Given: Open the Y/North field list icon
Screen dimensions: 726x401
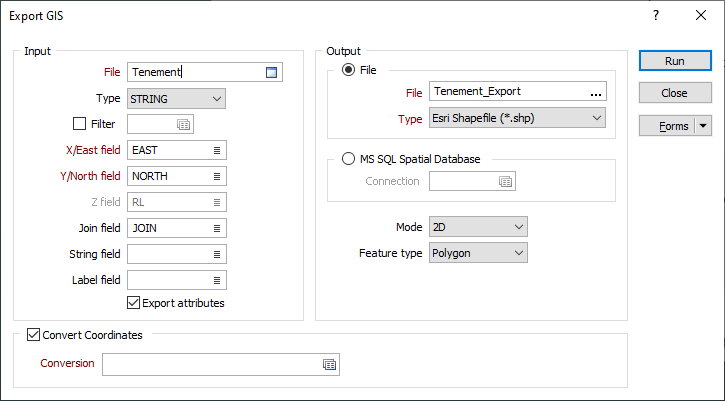Looking at the screenshot, I should coord(217,176).
